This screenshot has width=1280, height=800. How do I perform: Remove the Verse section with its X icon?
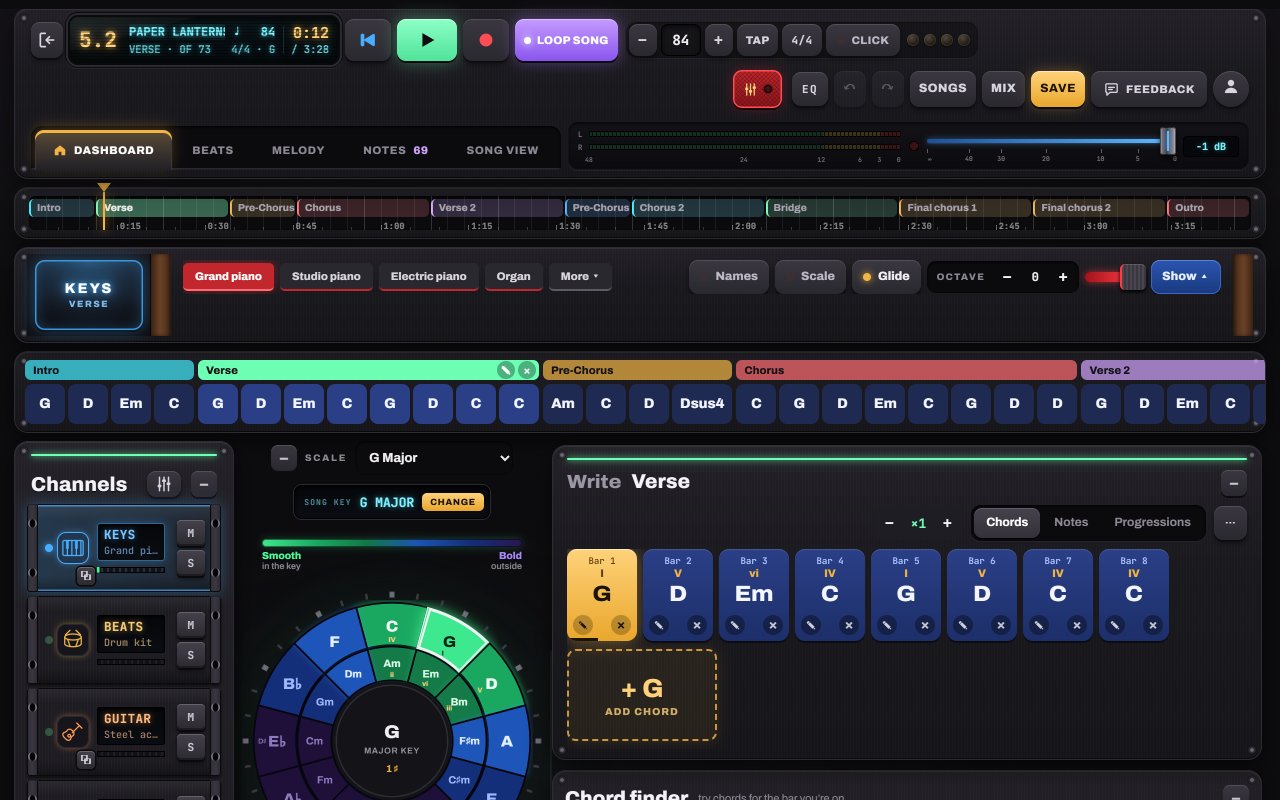526,370
